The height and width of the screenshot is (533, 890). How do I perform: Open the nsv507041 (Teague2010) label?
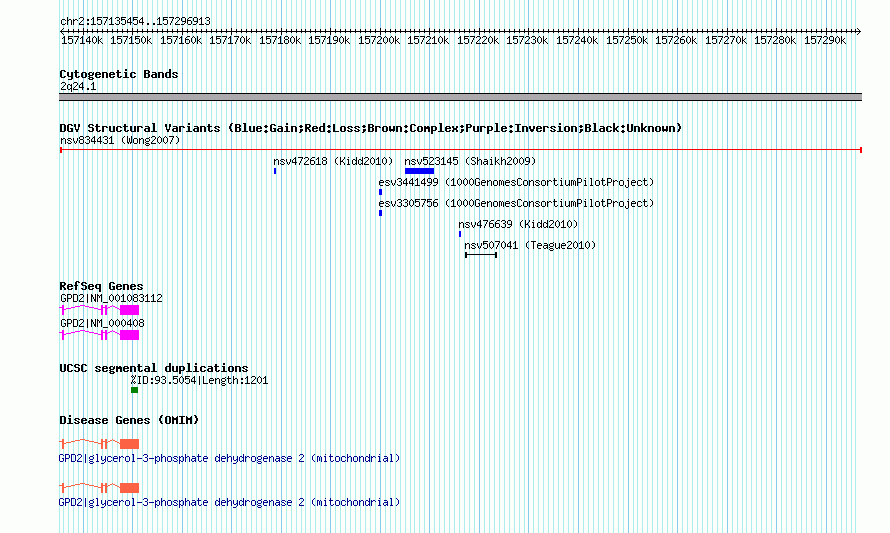[530, 245]
